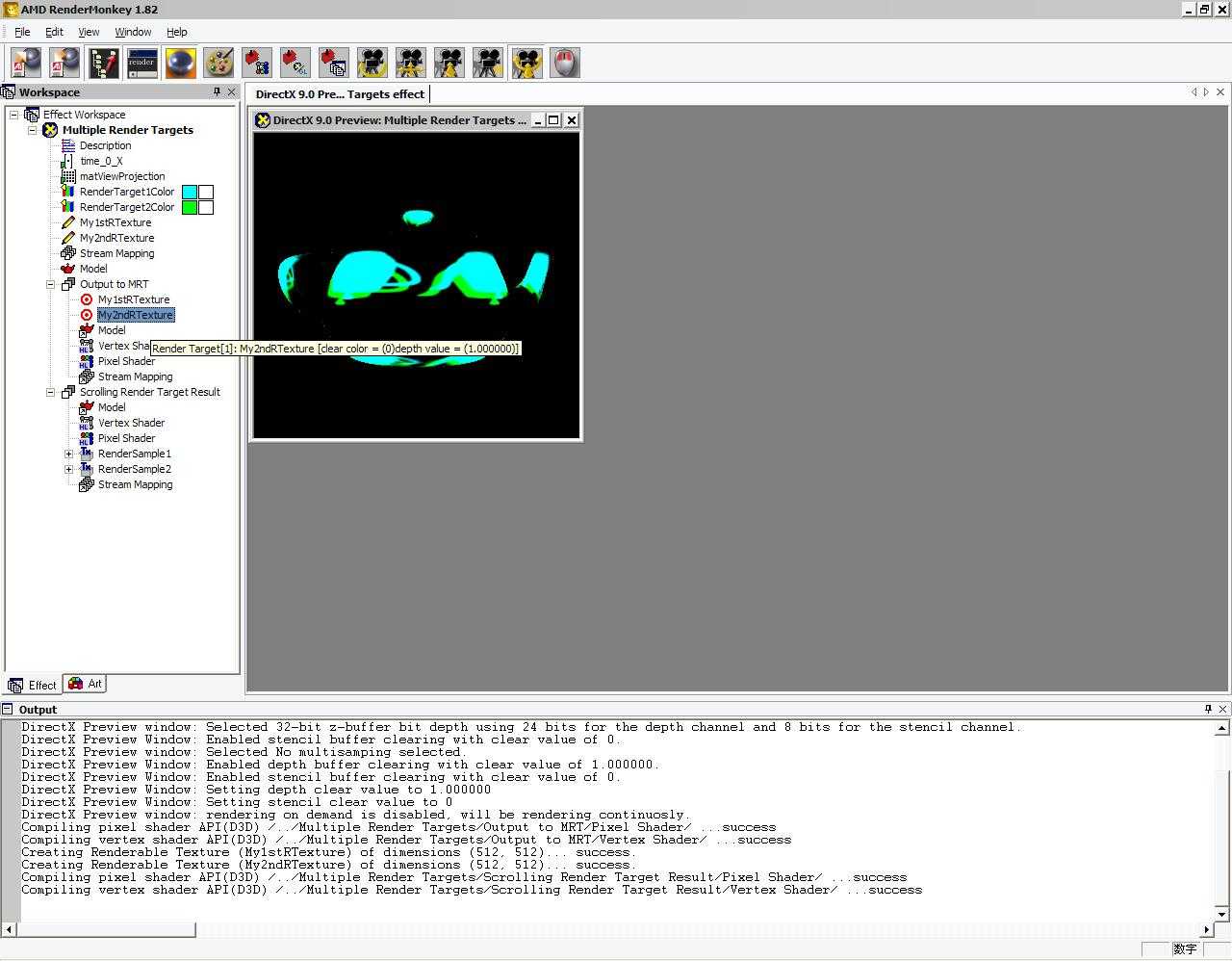The image size is (1232, 961).
Task: Expand the RenderSample1 node
Action: (69, 454)
